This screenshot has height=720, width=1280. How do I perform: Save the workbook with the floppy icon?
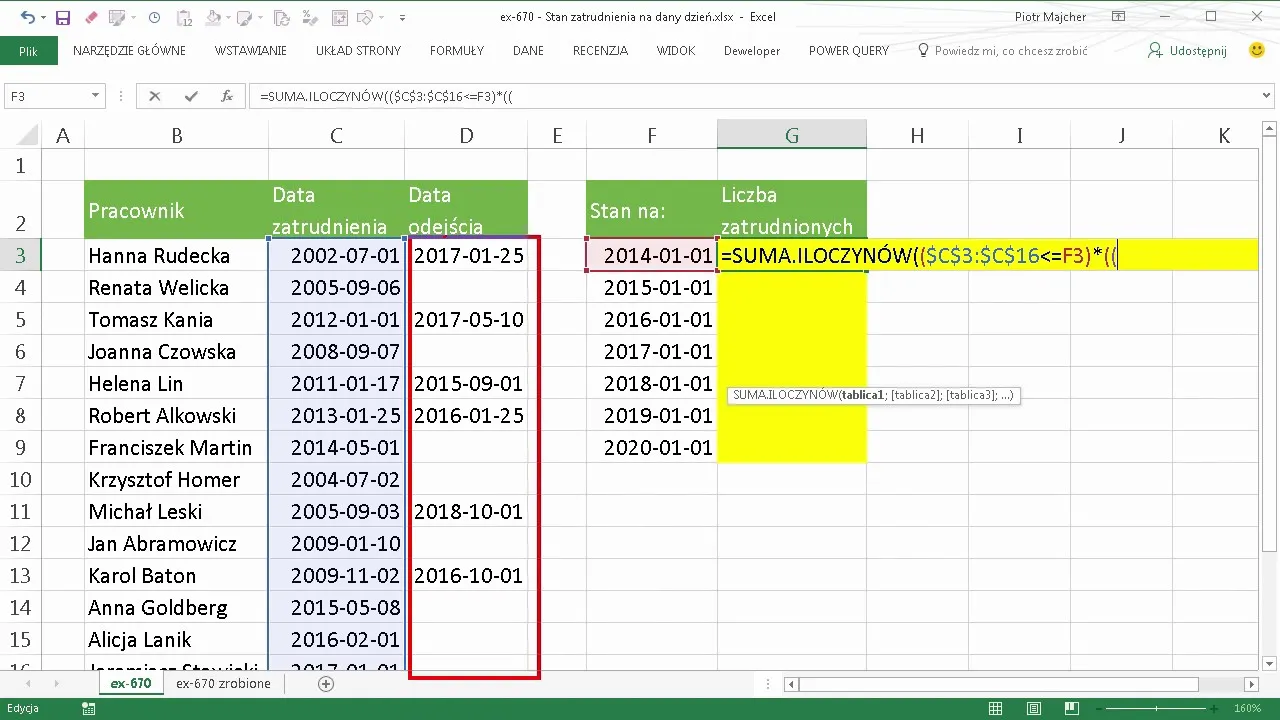point(62,17)
